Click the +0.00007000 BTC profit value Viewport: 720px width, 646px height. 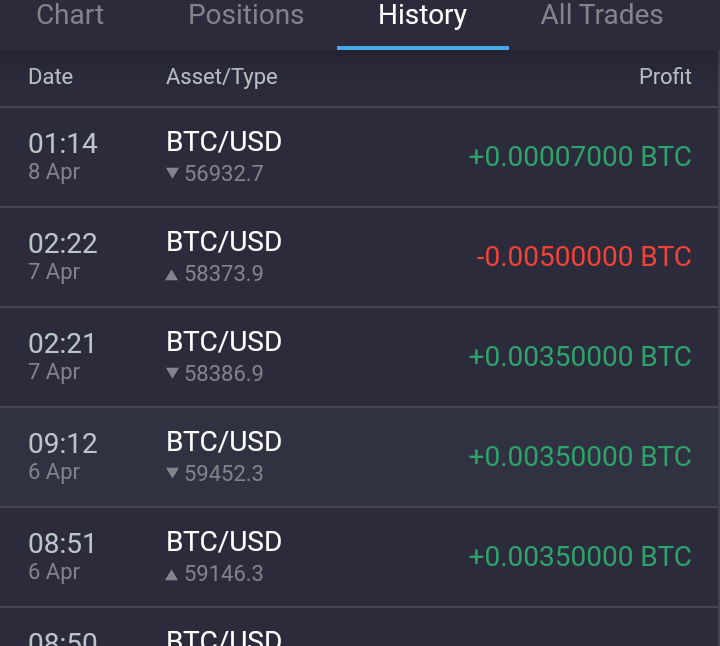pos(580,157)
